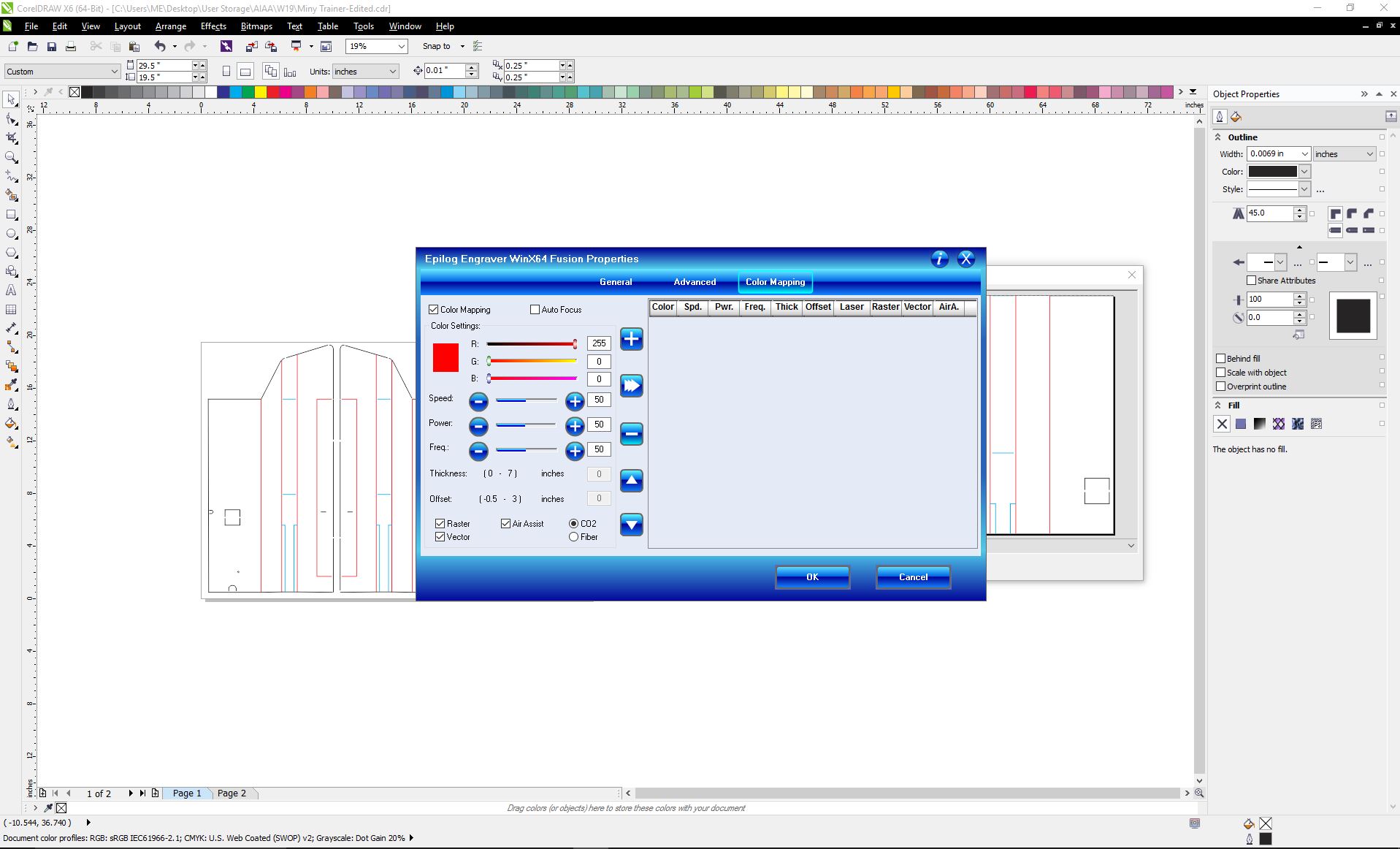Choose the Zoom tool in toolbox

(11, 157)
